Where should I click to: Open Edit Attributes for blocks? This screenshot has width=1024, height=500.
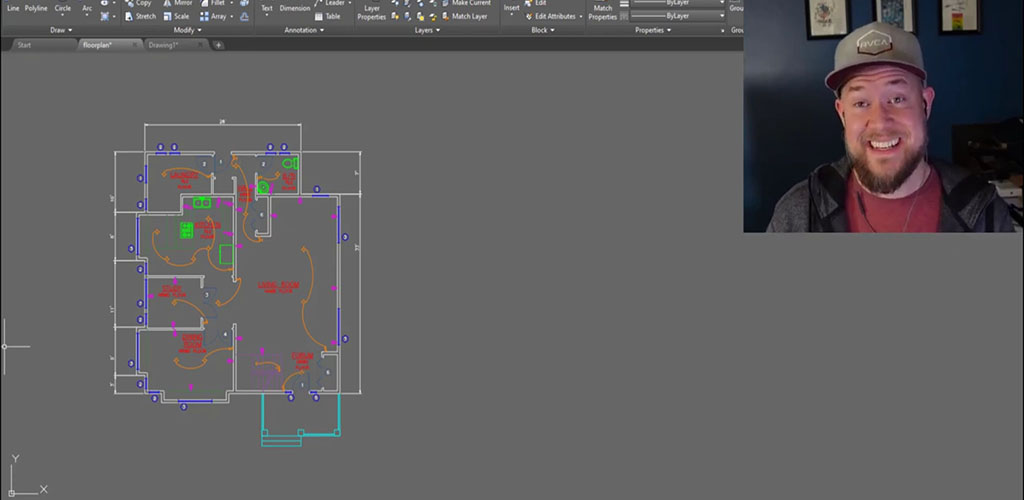tap(552, 16)
